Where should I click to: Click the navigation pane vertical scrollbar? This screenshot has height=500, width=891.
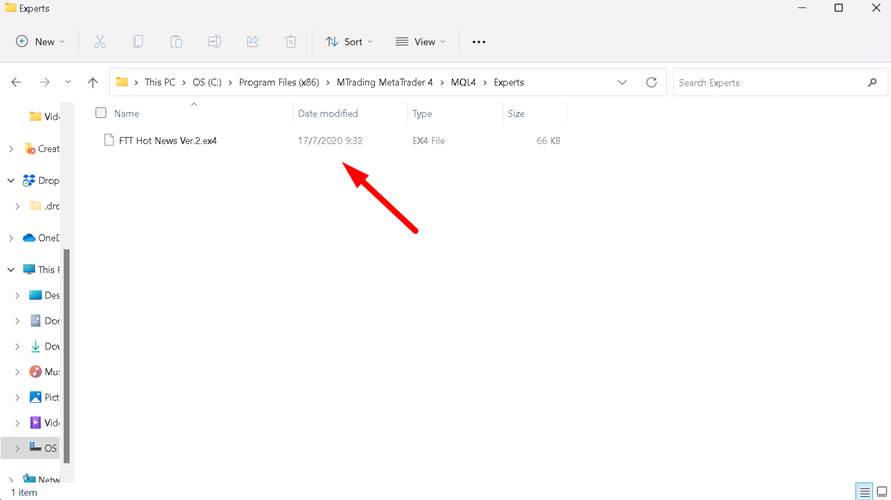pyautogui.click(x=67, y=350)
